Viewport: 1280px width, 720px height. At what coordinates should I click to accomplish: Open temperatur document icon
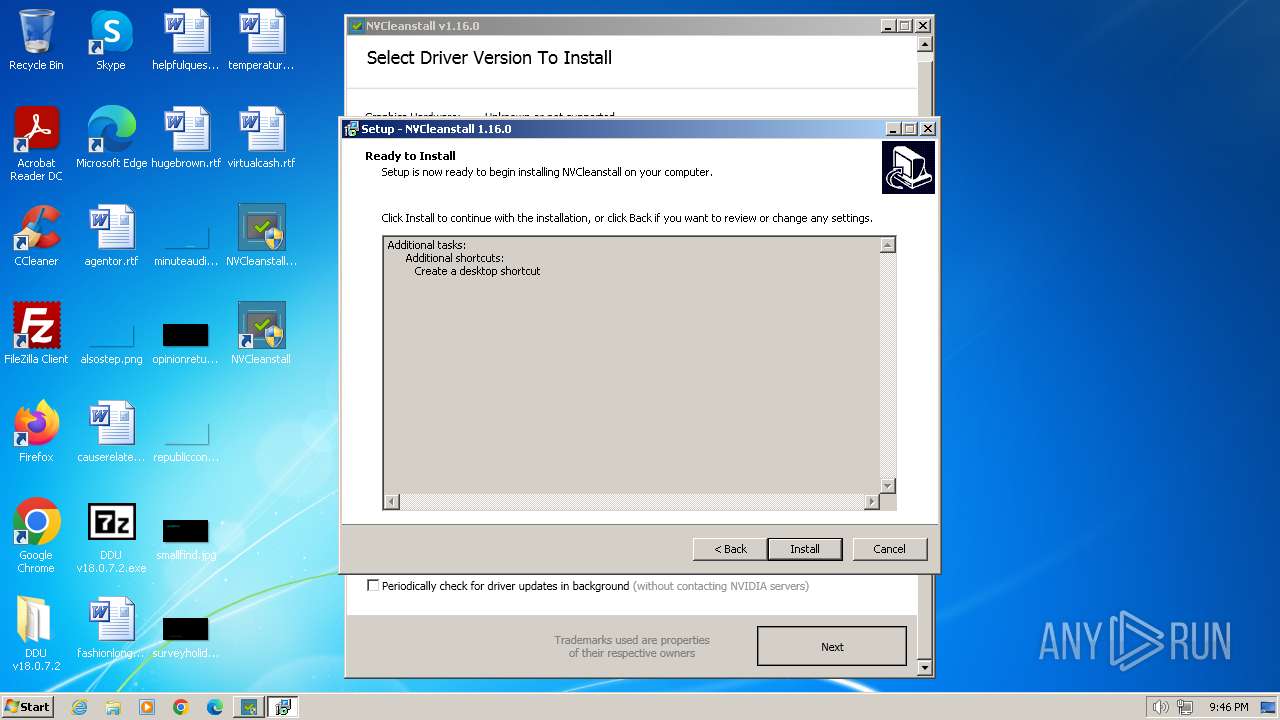[261, 40]
